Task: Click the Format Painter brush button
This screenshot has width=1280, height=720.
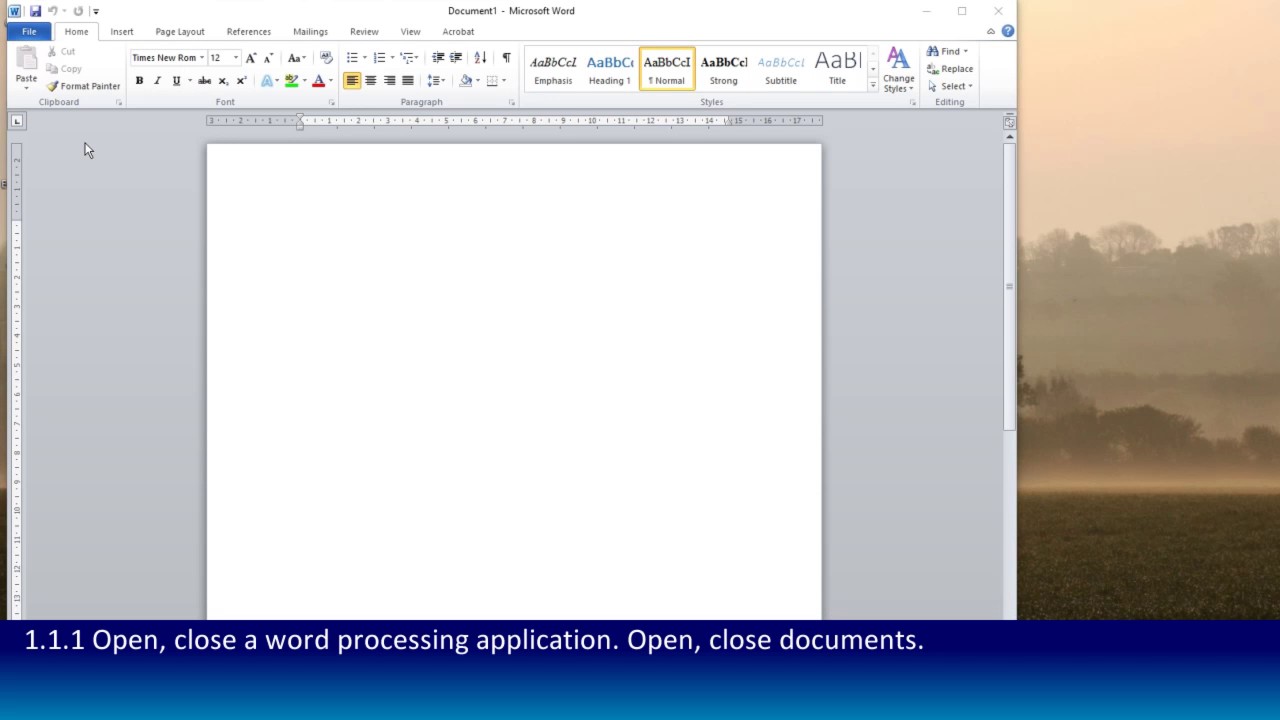Action: click(x=83, y=86)
